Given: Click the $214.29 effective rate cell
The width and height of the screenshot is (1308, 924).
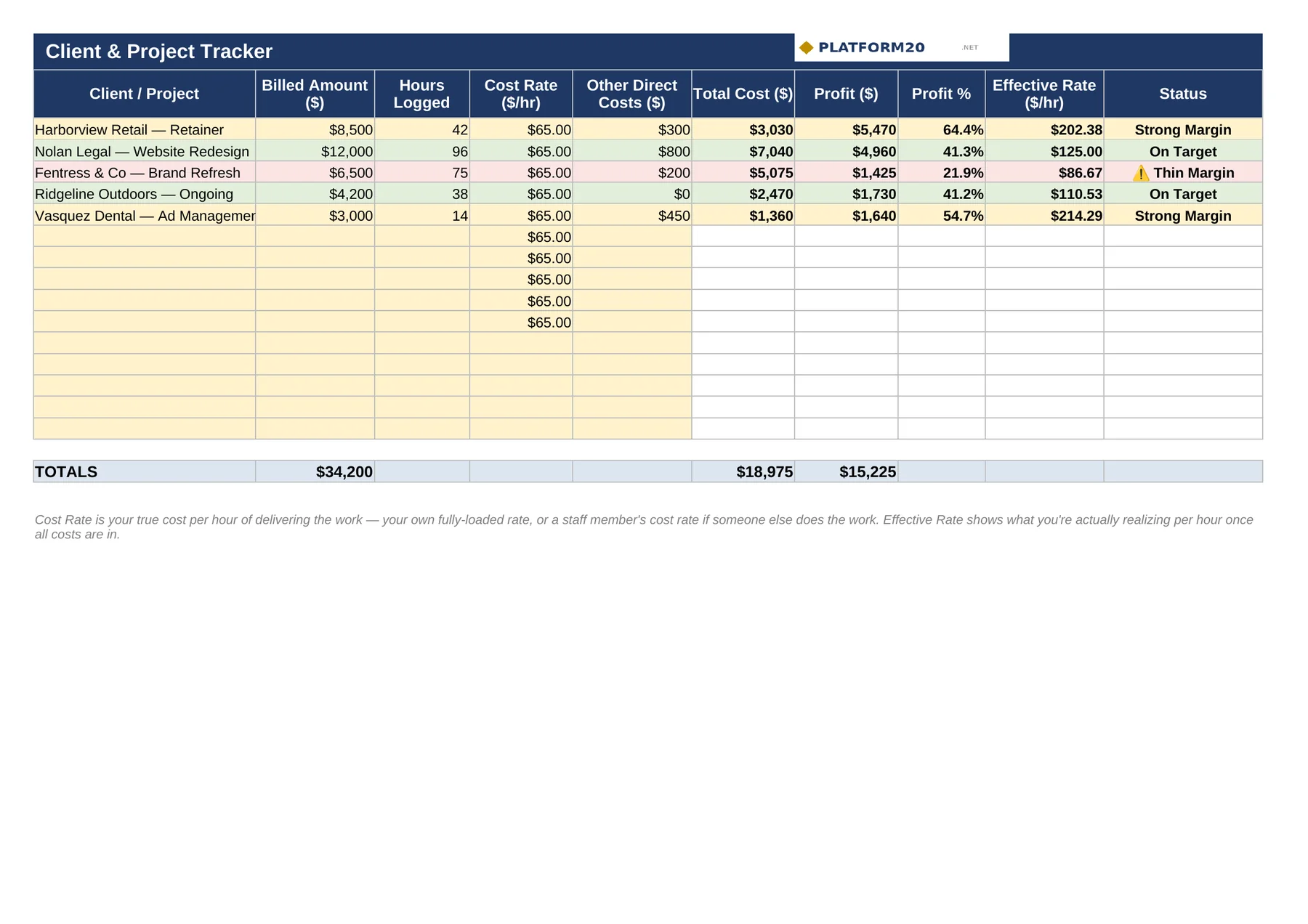Looking at the screenshot, I should click(1044, 215).
